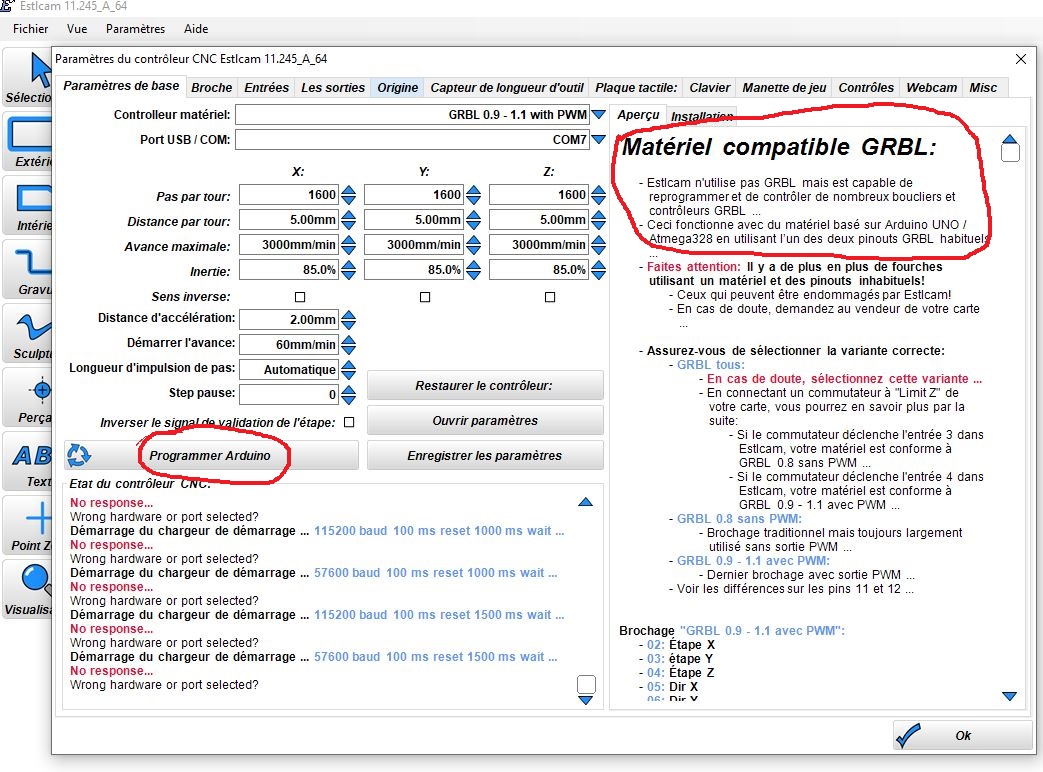Click the Visualisation magnifier icon
This screenshot has height=772, width=1043.
[28, 589]
